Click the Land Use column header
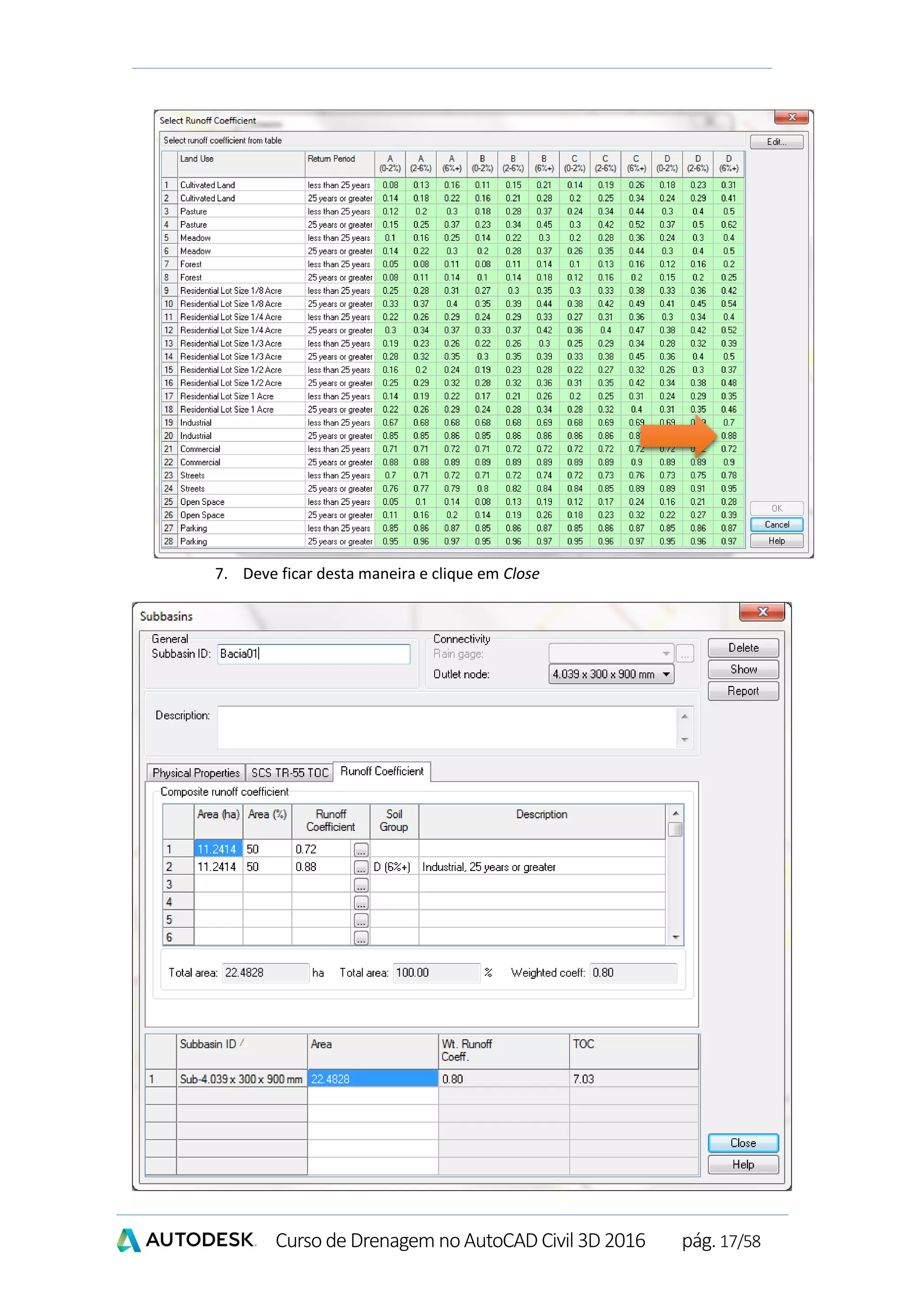 242,164
